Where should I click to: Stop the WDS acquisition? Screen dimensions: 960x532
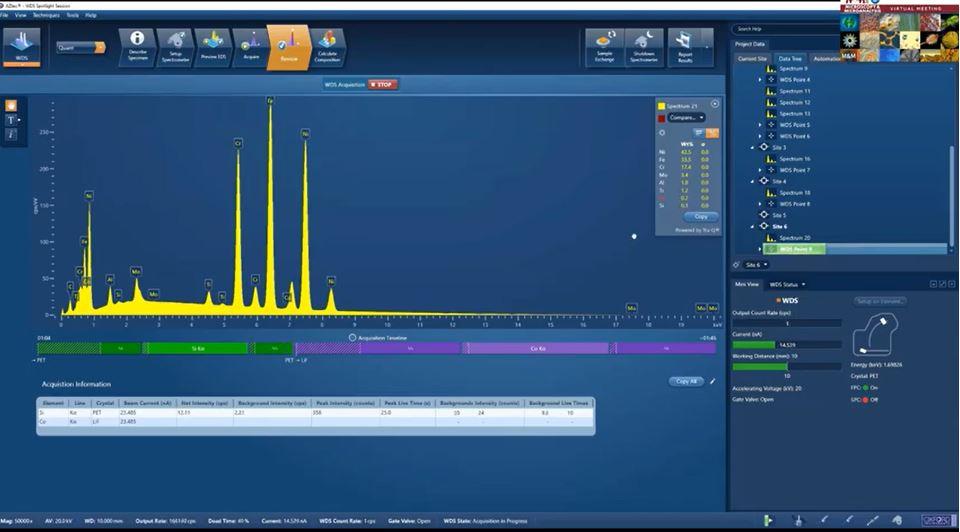(382, 84)
